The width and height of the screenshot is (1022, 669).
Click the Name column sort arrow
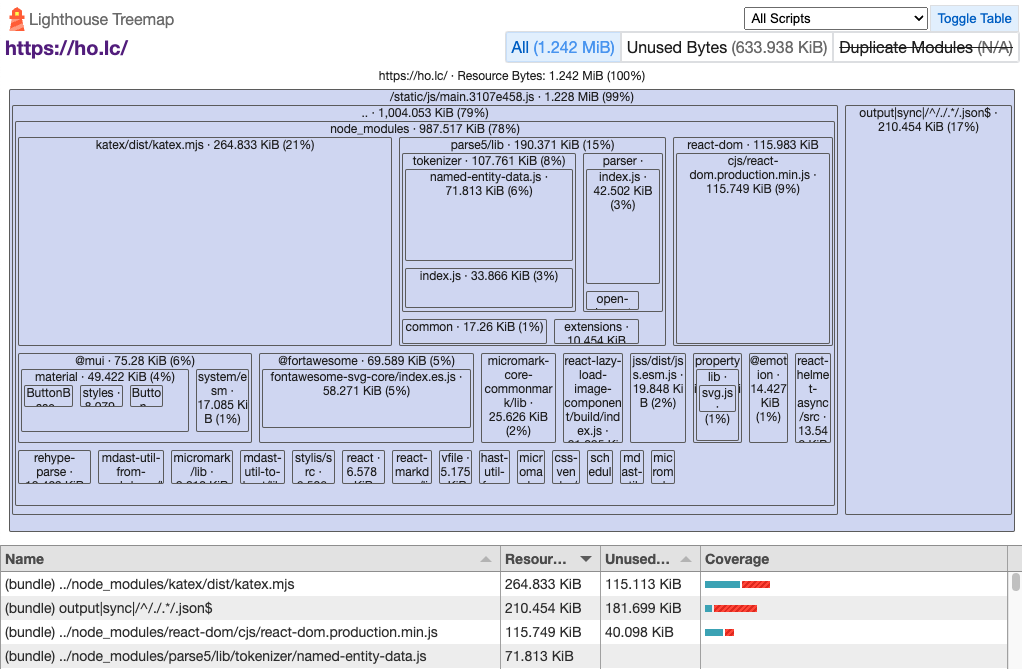[x=487, y=559]
